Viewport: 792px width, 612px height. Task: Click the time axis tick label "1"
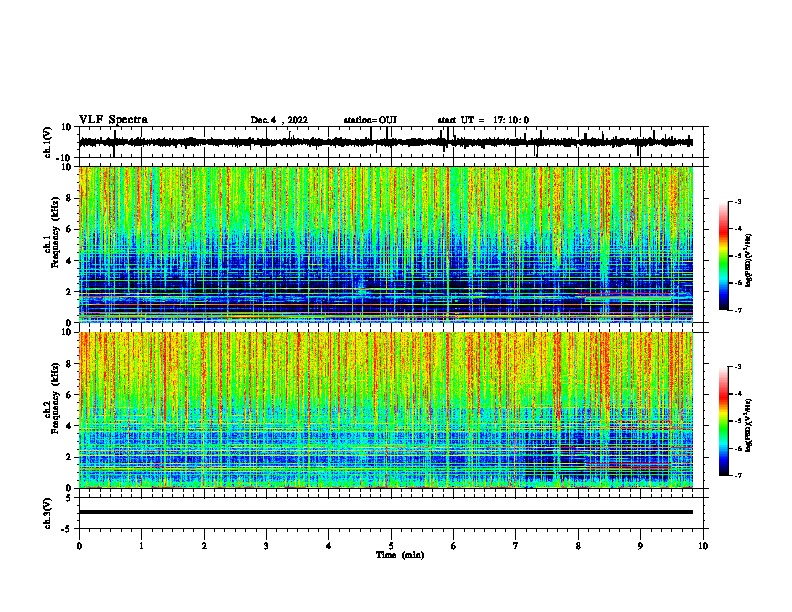tap(142, 546)
